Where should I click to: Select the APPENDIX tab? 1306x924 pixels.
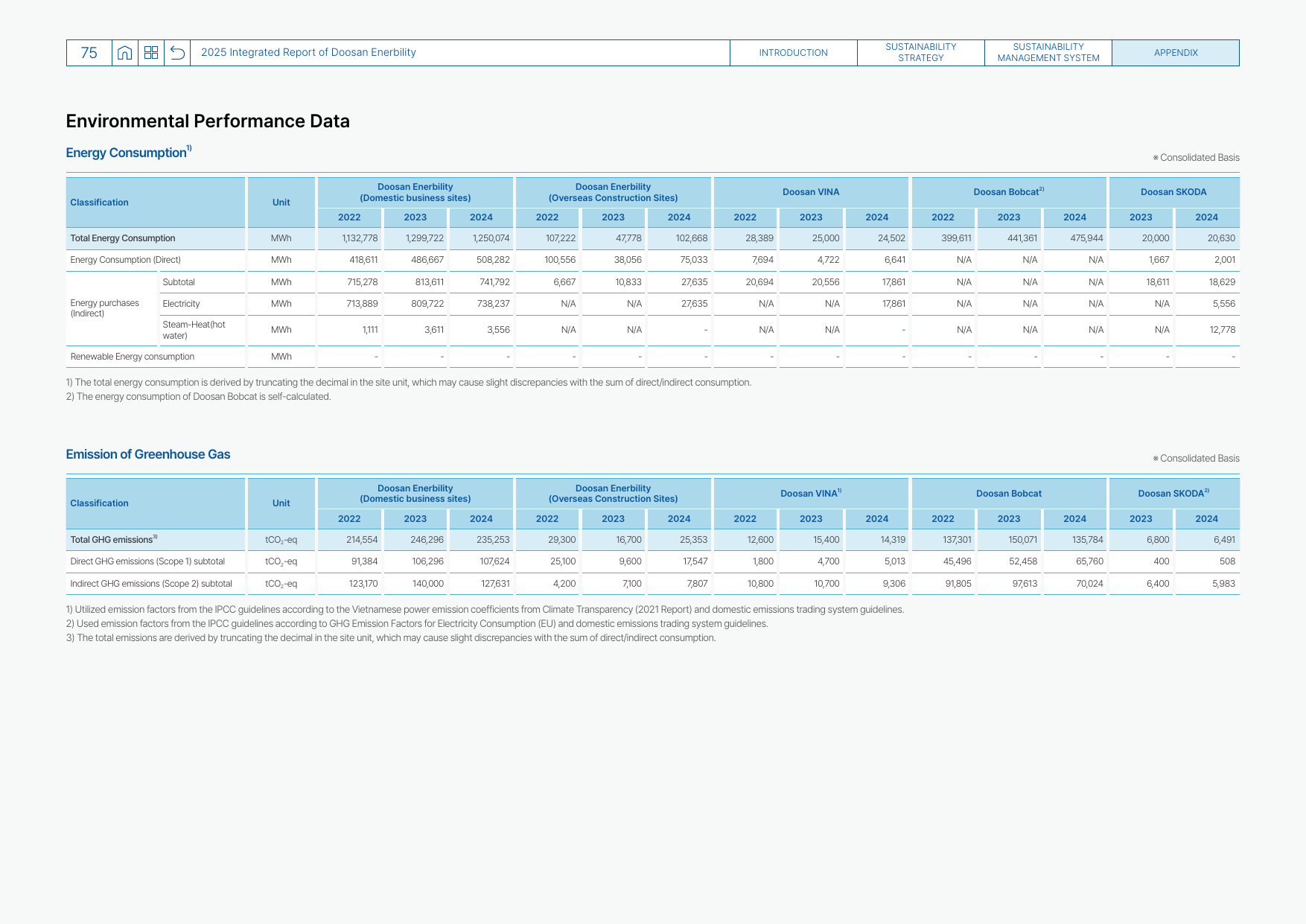pyautogui.click(x=1176, y=53)
